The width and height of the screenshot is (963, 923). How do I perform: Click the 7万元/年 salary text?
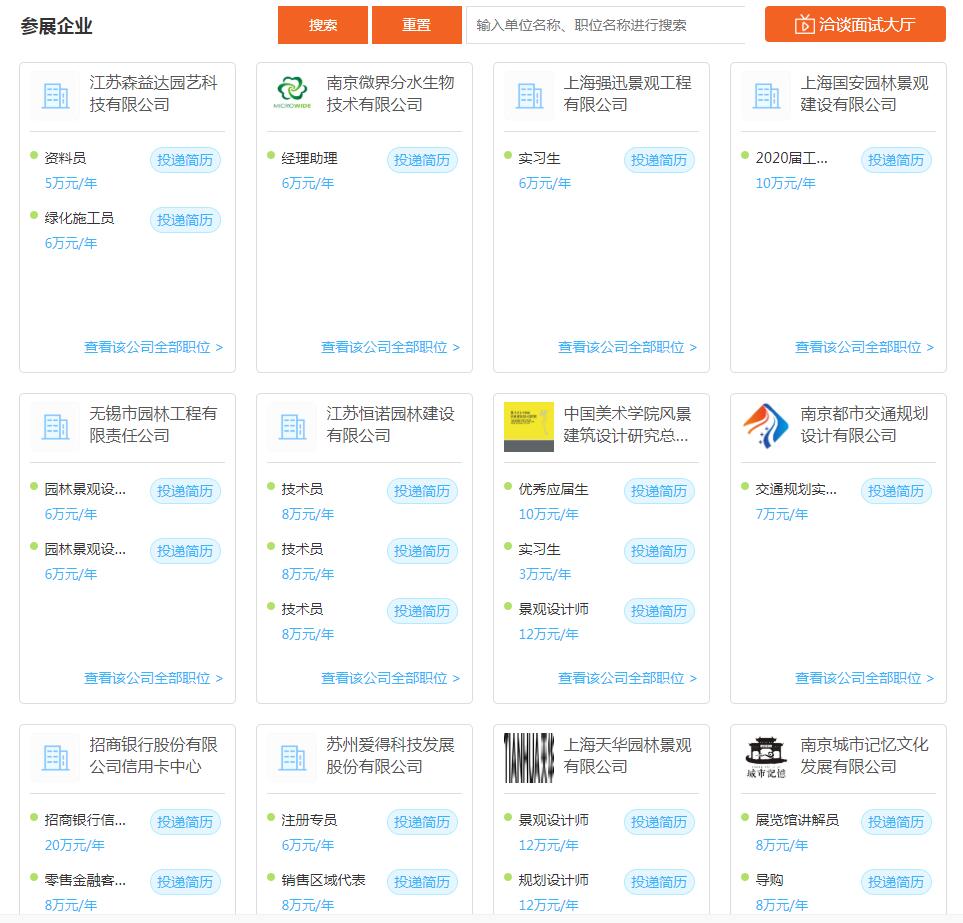pyautogui.click(x=782, y=515)
